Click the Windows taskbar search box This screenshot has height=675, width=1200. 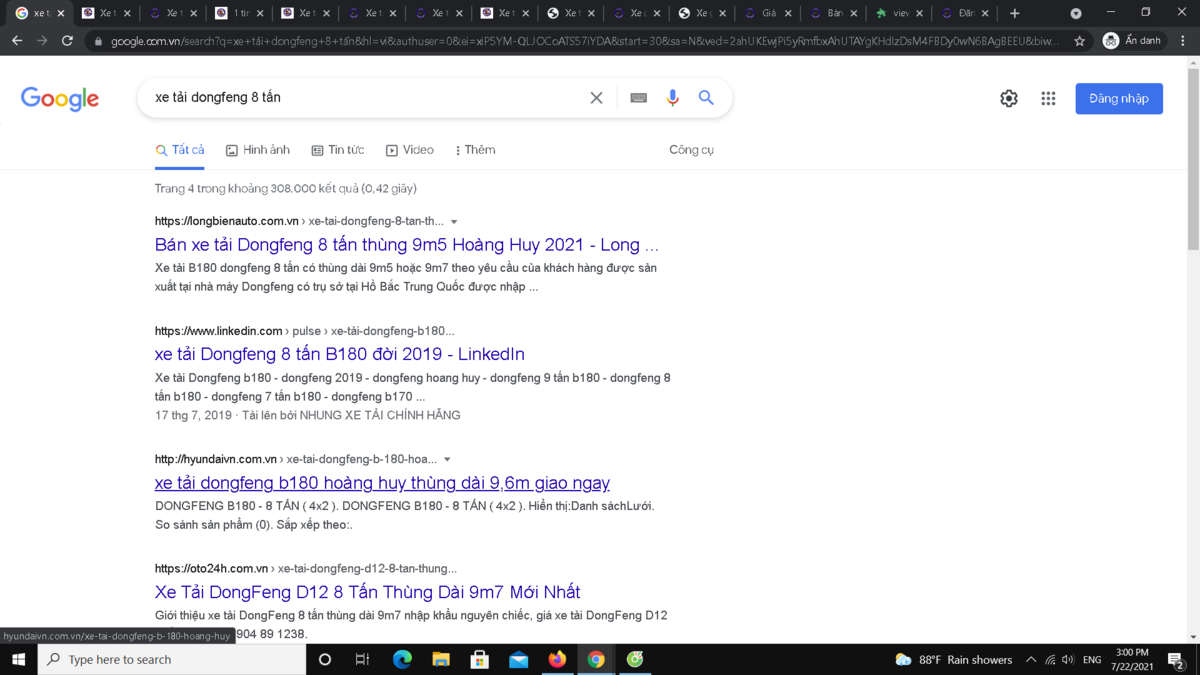[171, 659]
